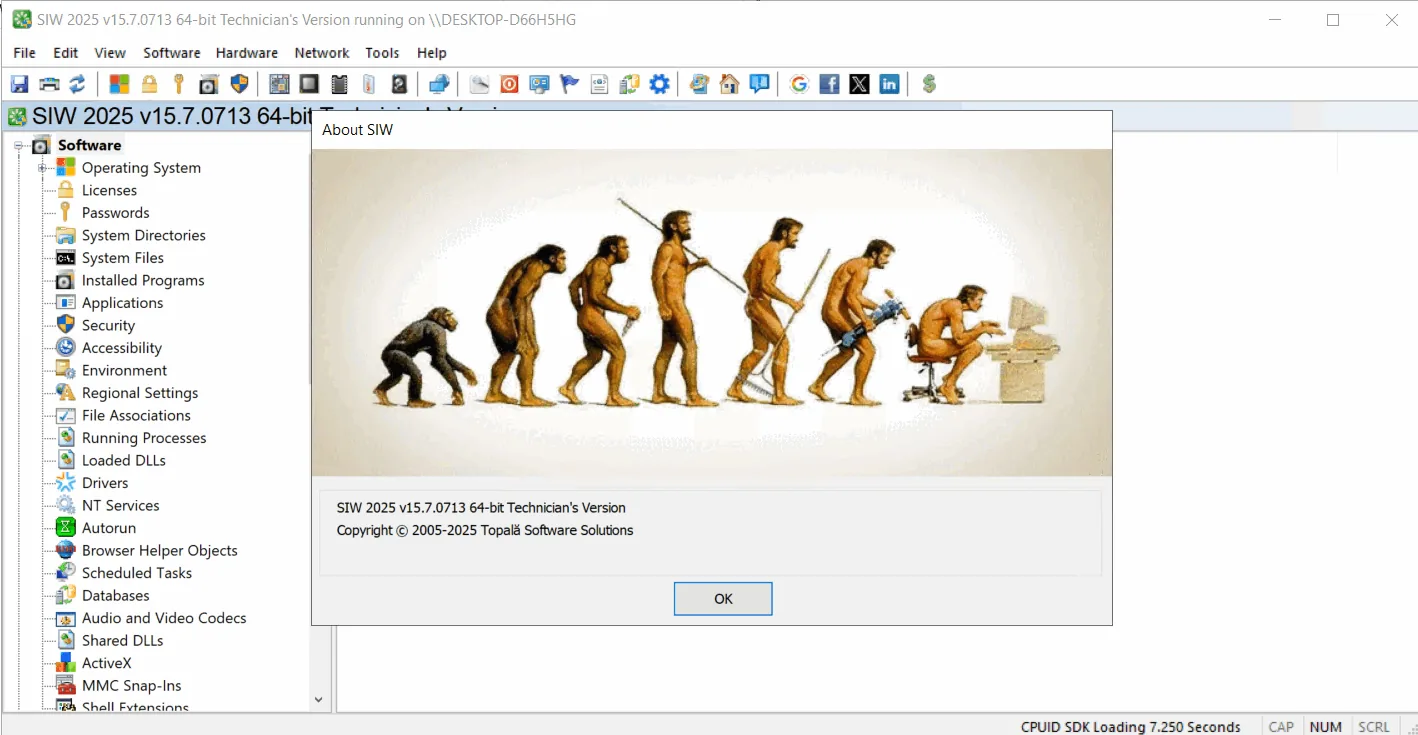Select Audio and Video Codecs in the tree

click(x=164, y=618)
